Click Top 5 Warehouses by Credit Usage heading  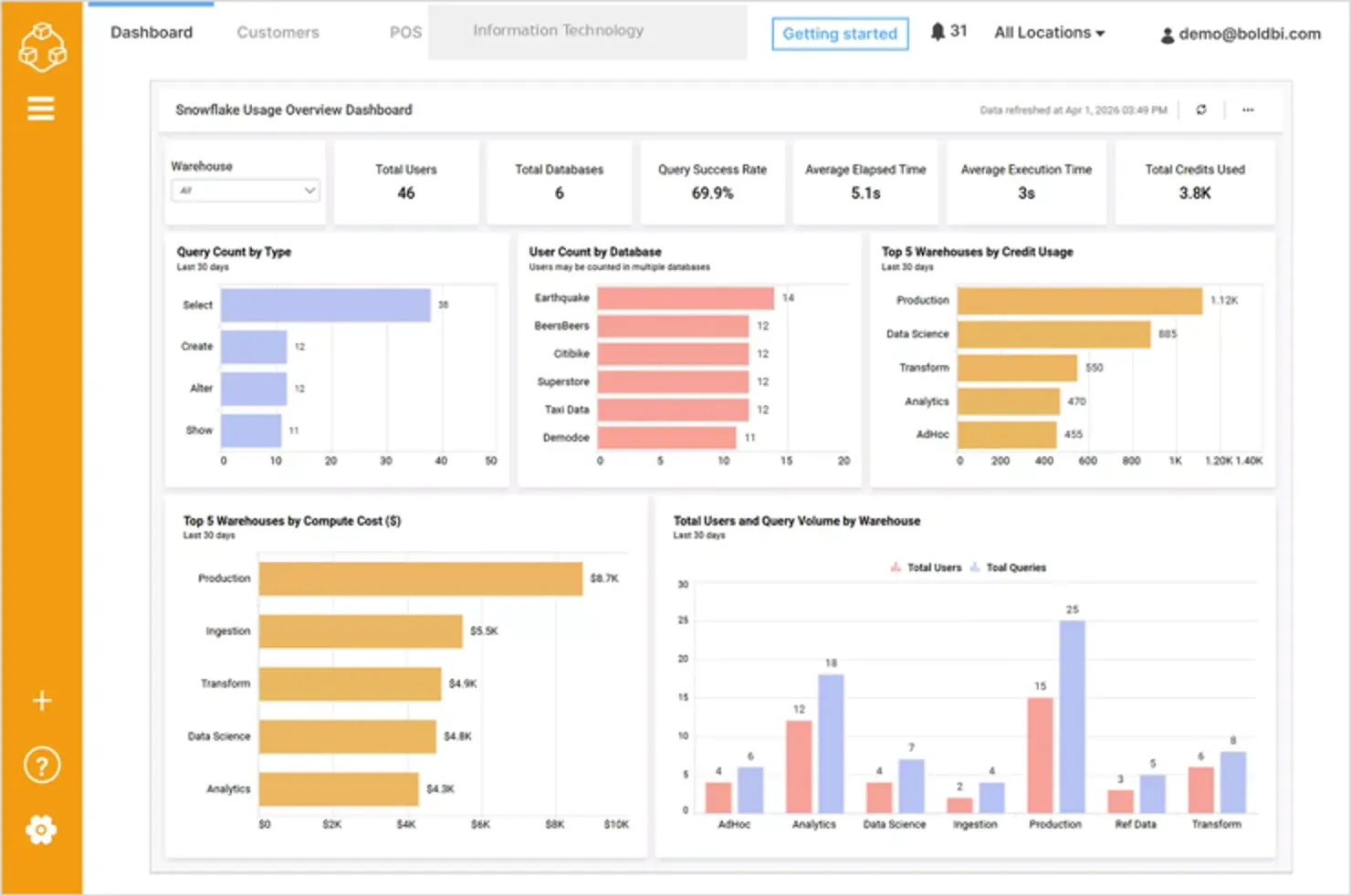977,252
